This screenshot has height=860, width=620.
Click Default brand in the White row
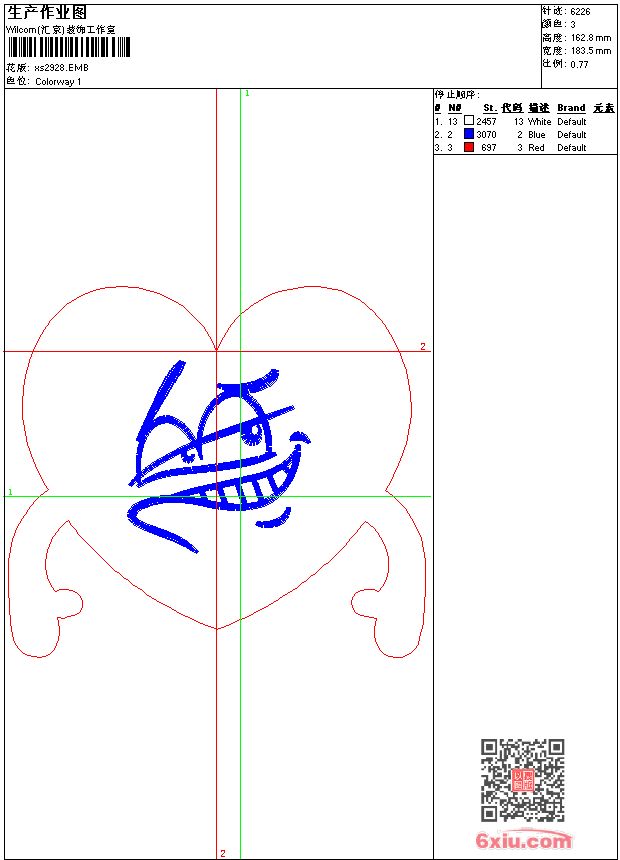572,122
